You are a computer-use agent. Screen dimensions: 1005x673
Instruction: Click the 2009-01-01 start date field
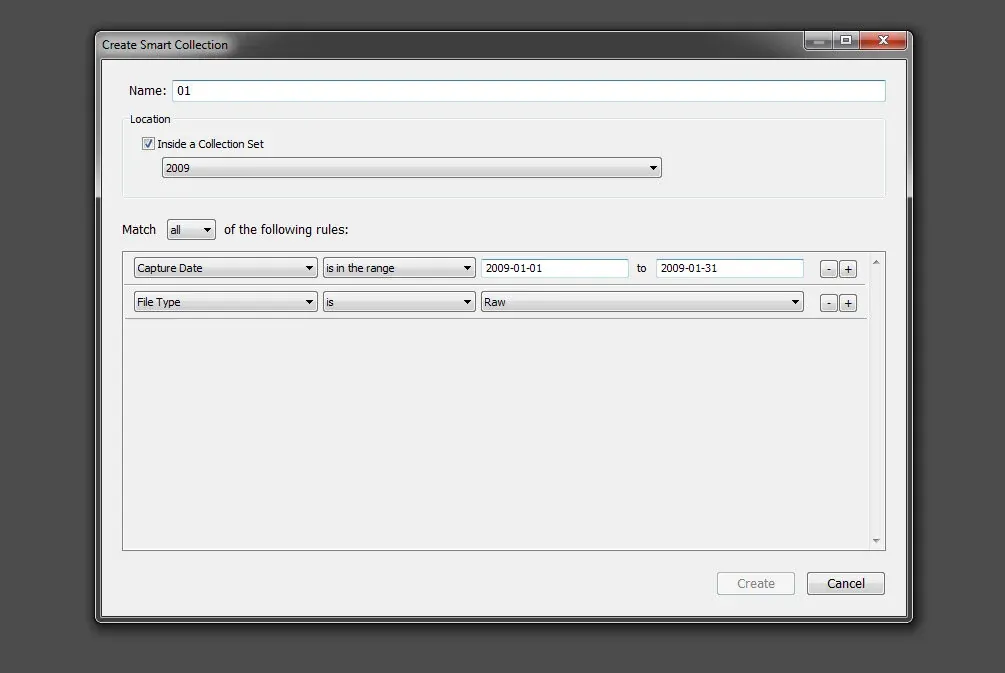point(554,268)
